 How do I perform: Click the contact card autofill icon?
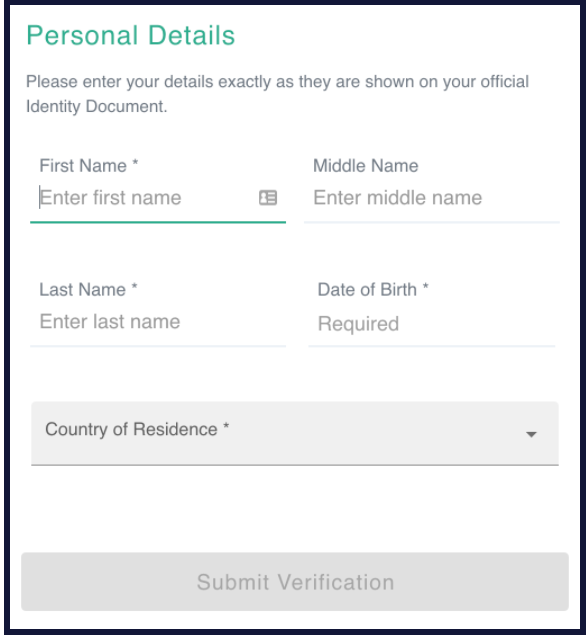tap(268, 198)
